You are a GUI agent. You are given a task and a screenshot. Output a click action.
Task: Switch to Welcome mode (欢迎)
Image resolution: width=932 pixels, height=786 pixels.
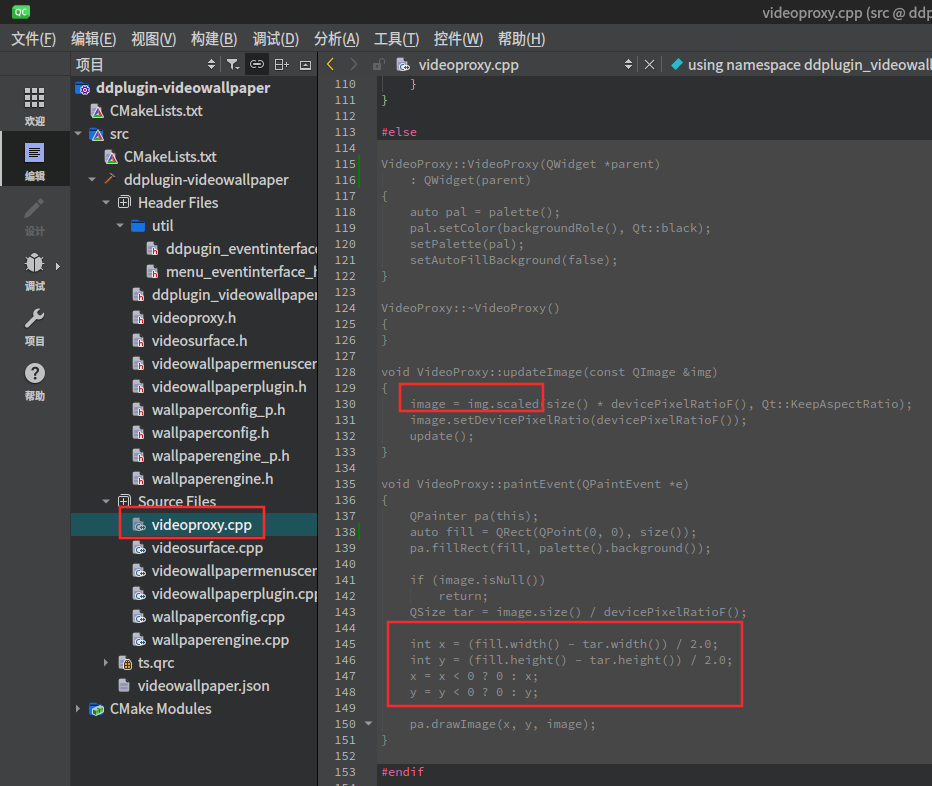pos(34,106)
